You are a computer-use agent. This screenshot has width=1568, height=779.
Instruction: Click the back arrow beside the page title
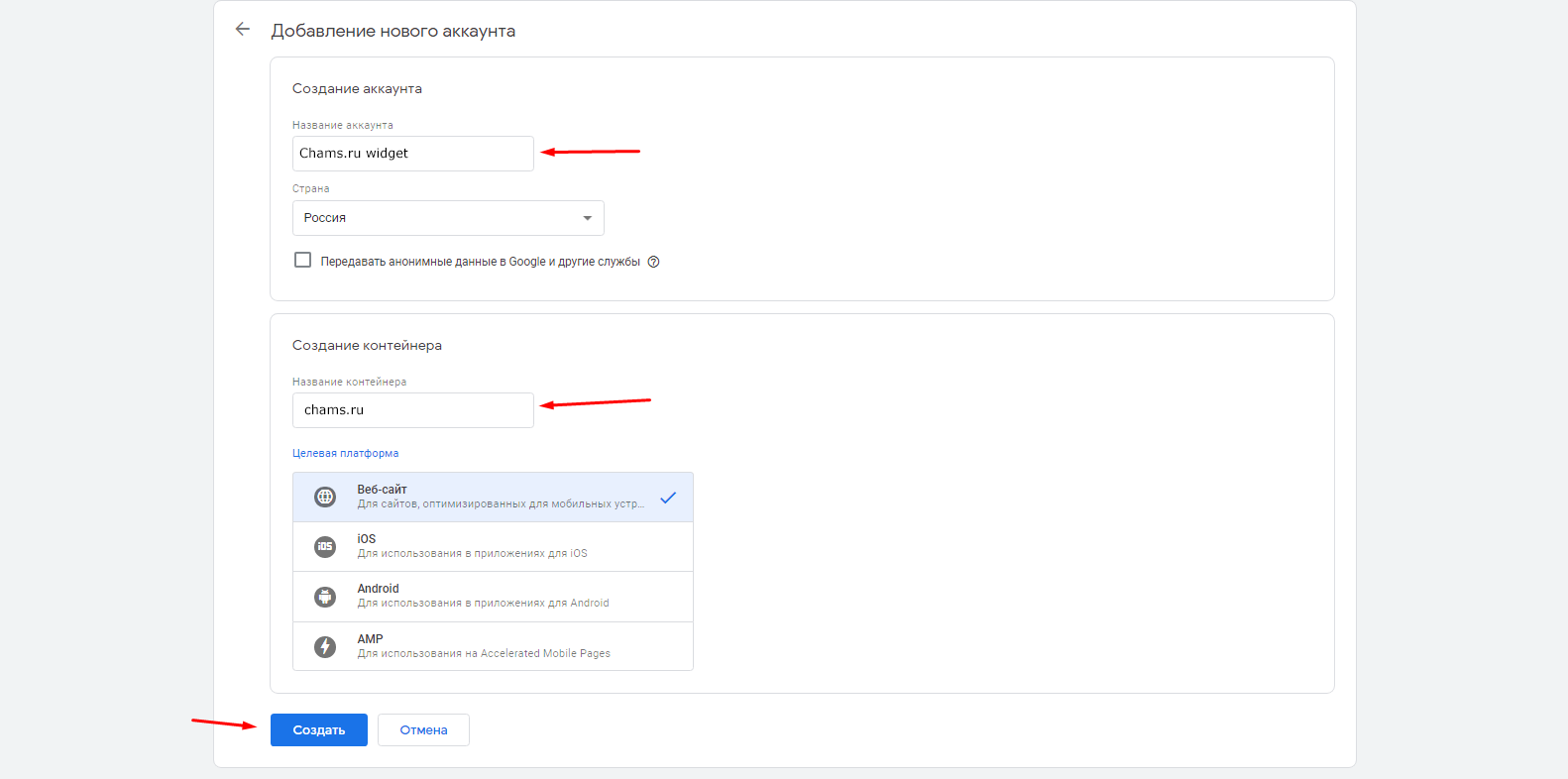243,30
